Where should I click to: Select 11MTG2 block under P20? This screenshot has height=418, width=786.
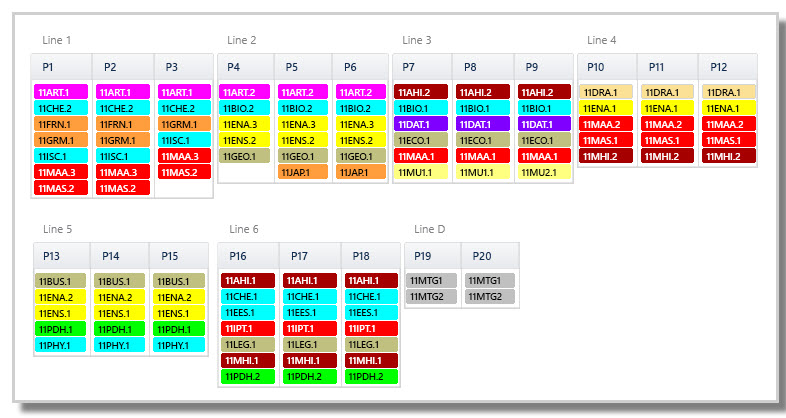coord(490,297)
